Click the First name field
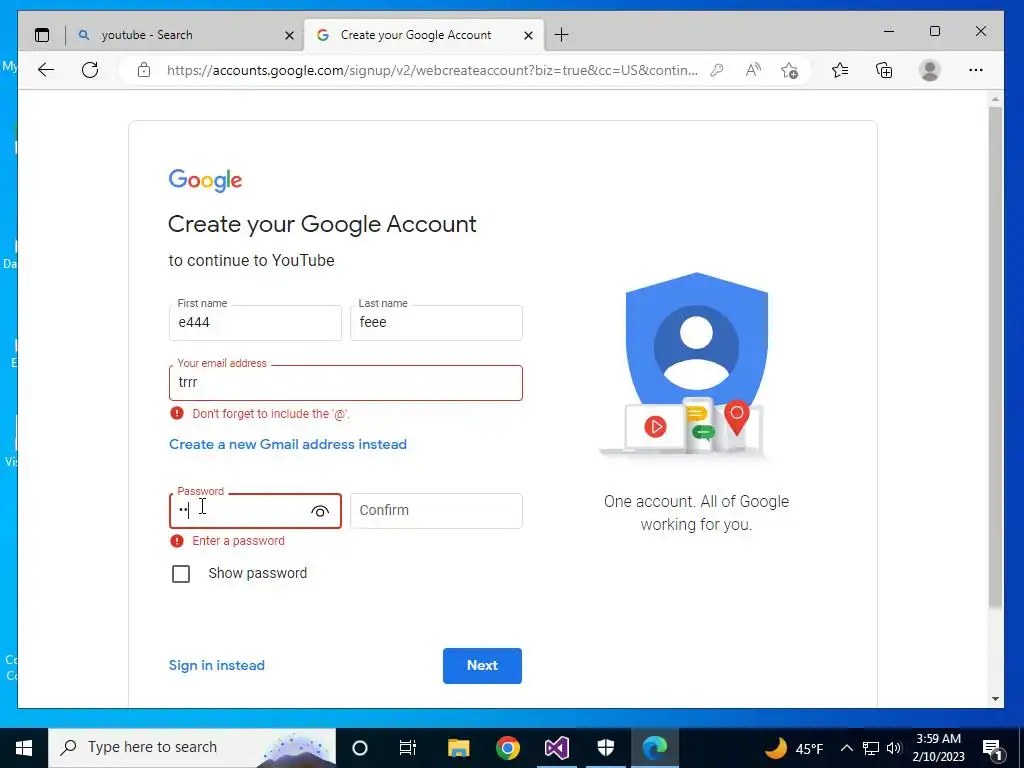This screenshot has height=768, width=1024. pyautogui.click(x=255, y=323)
